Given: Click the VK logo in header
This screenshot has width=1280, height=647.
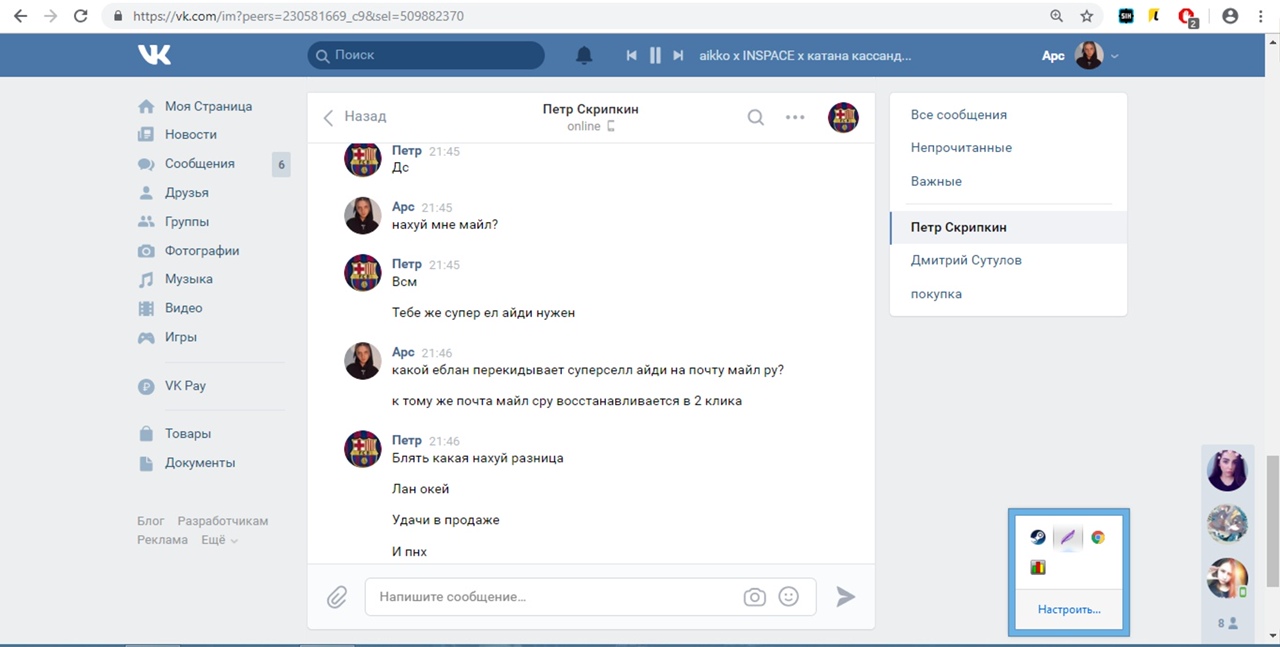Looking at the screenshot, I should pyautogui.click(x=154, y=55).
